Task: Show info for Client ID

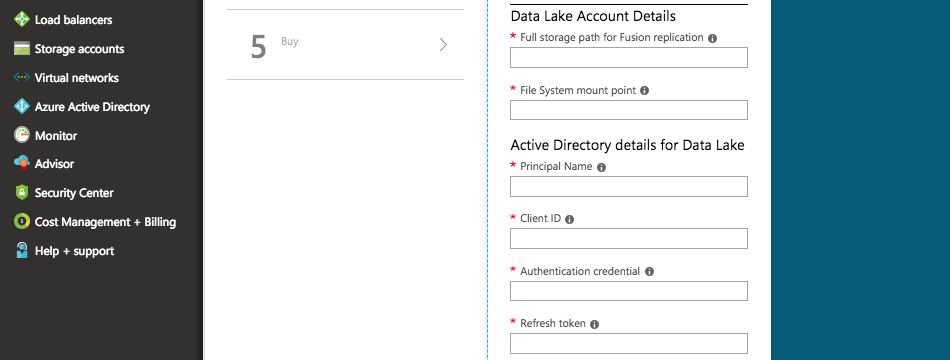Action: (x=570, y=219)
